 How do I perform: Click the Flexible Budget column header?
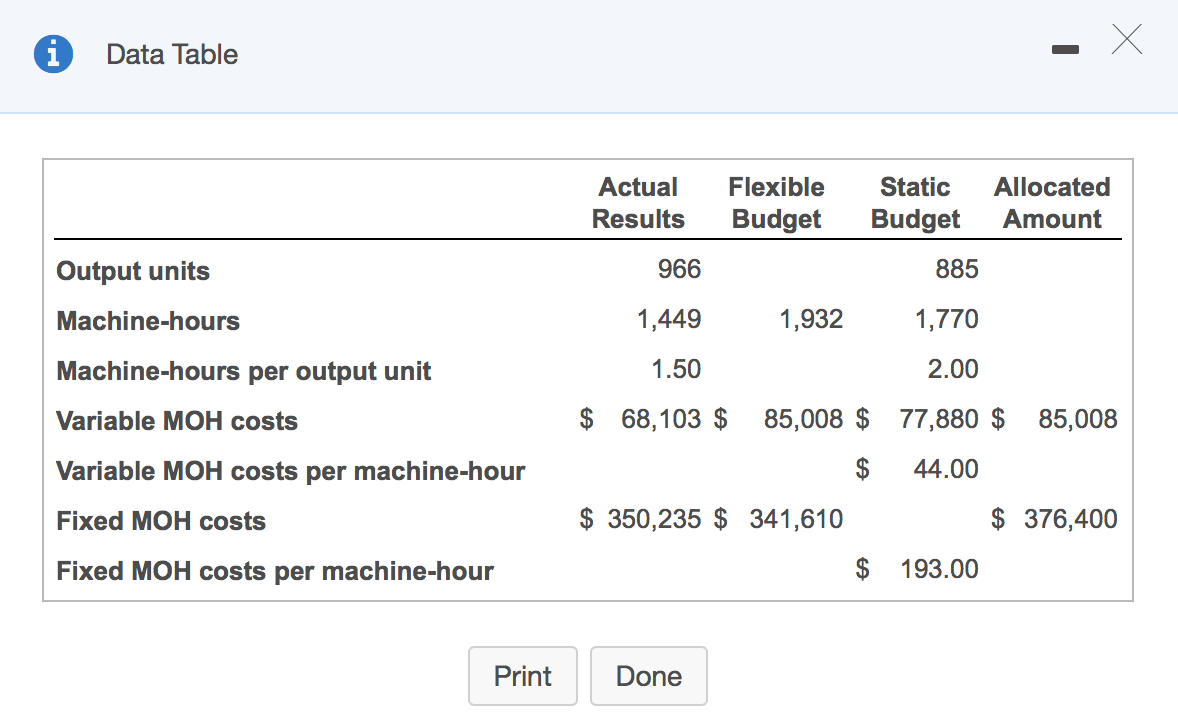776,203
